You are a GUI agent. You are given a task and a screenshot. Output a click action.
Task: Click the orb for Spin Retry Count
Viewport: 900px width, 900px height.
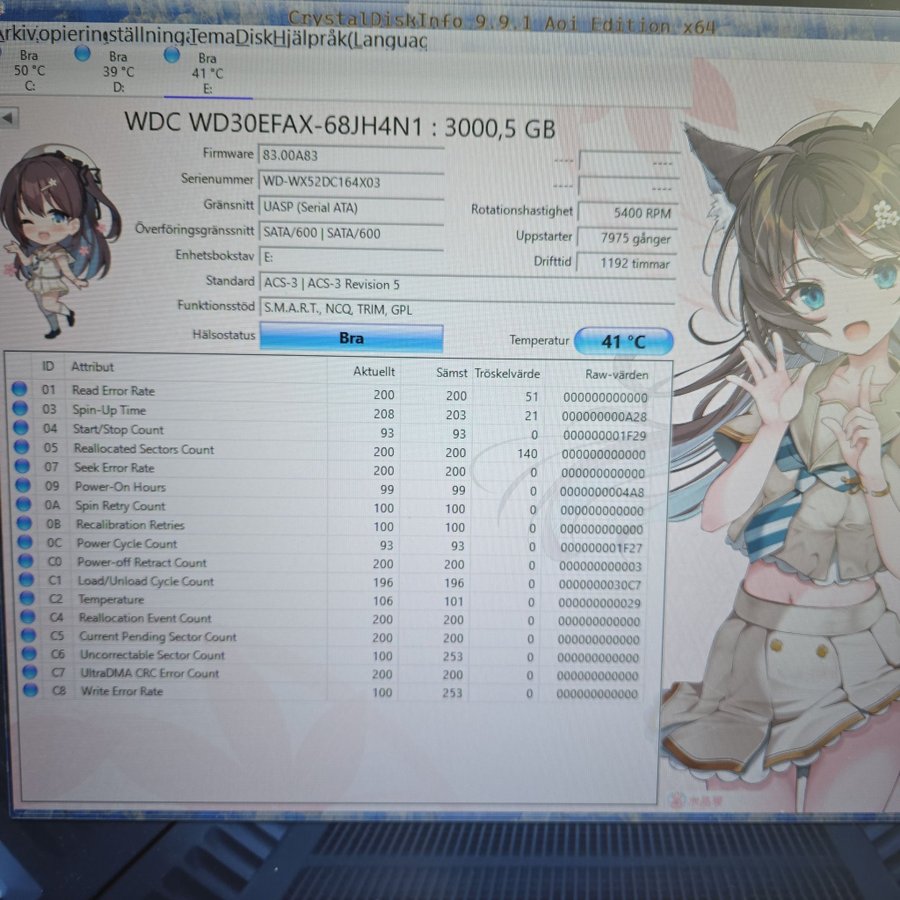(x=24, y=504)
